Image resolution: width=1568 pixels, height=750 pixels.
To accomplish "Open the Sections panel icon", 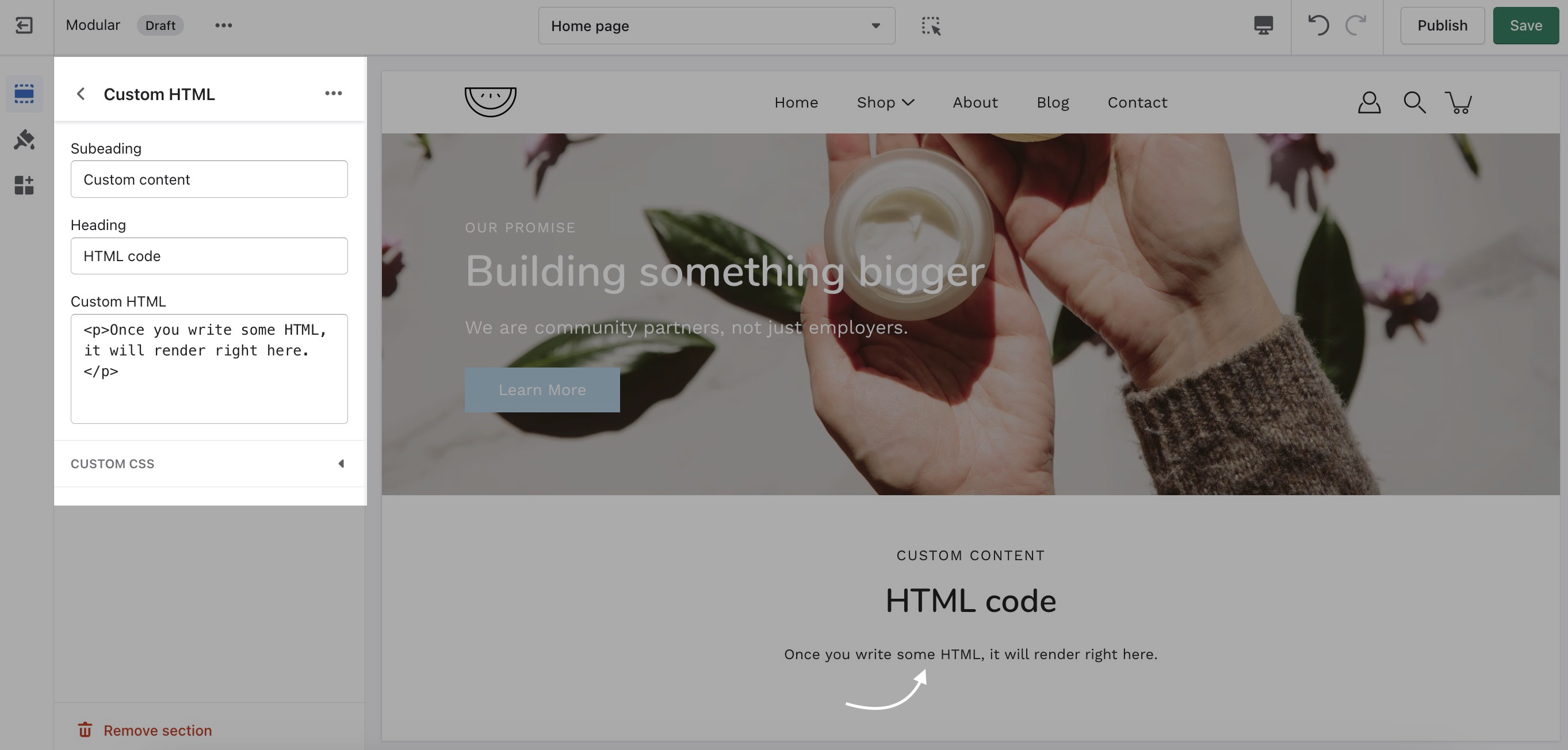I will click(24, 94).
